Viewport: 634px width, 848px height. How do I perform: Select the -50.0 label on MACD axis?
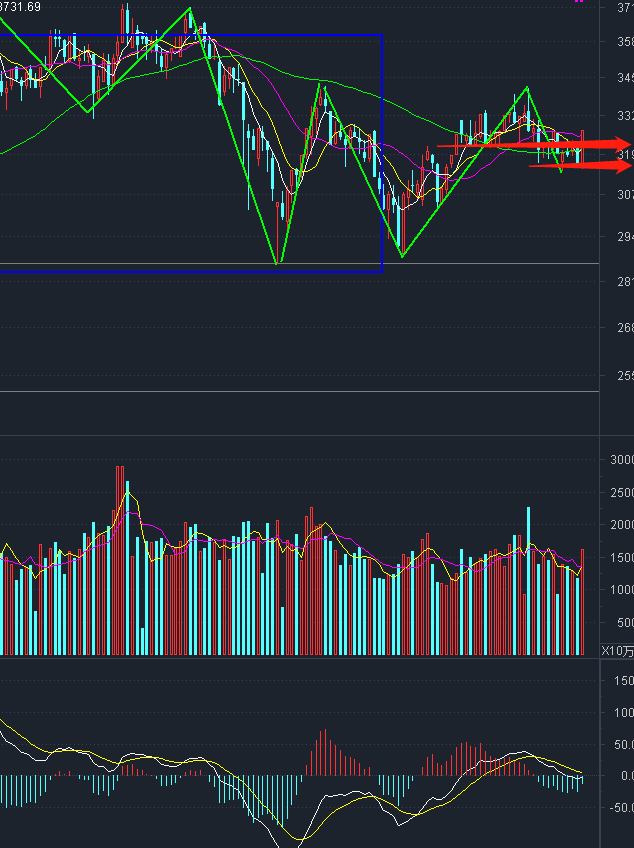coord(620,807)
